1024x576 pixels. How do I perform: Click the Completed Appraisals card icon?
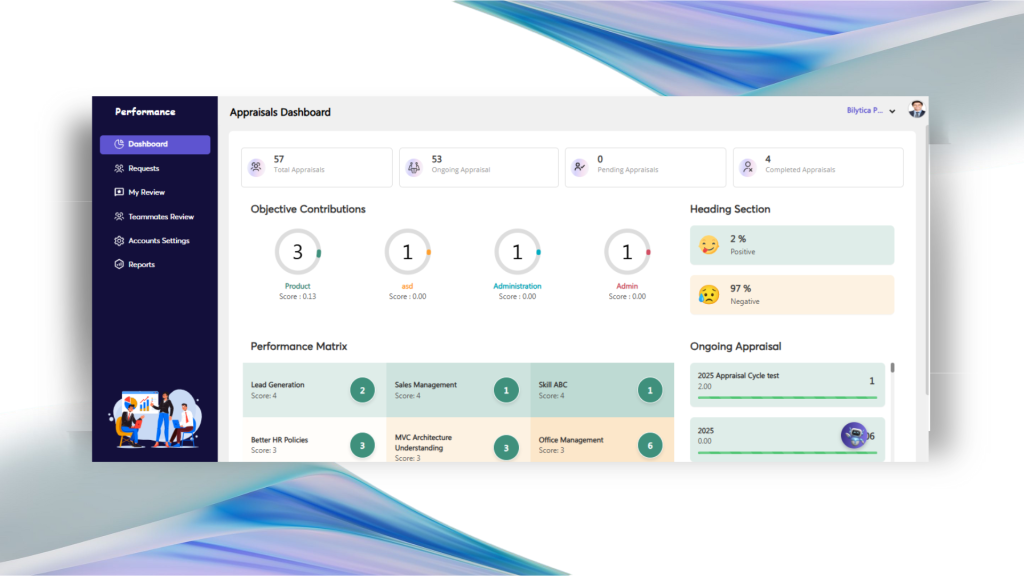(747, 168)
